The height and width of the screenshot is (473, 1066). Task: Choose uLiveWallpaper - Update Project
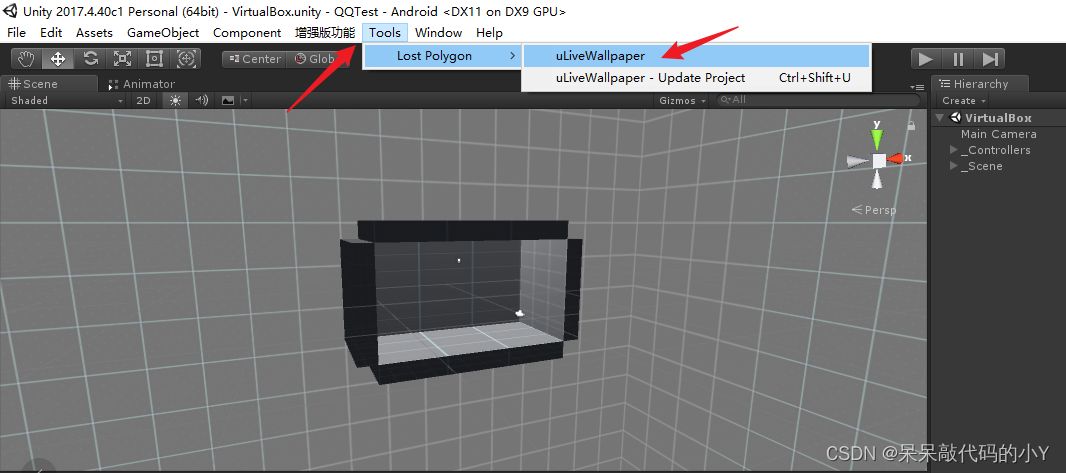click(696, 78)
